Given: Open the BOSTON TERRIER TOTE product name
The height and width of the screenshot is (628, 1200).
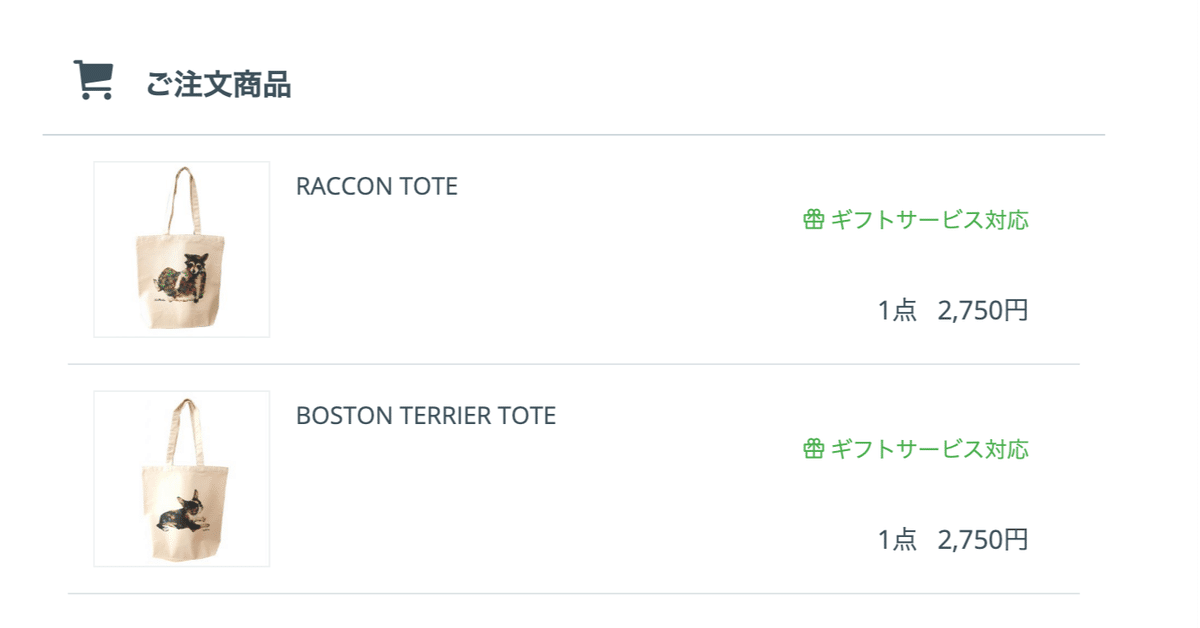Looking at the screenshot, I should pyautogui.click(x=425, y=415).
